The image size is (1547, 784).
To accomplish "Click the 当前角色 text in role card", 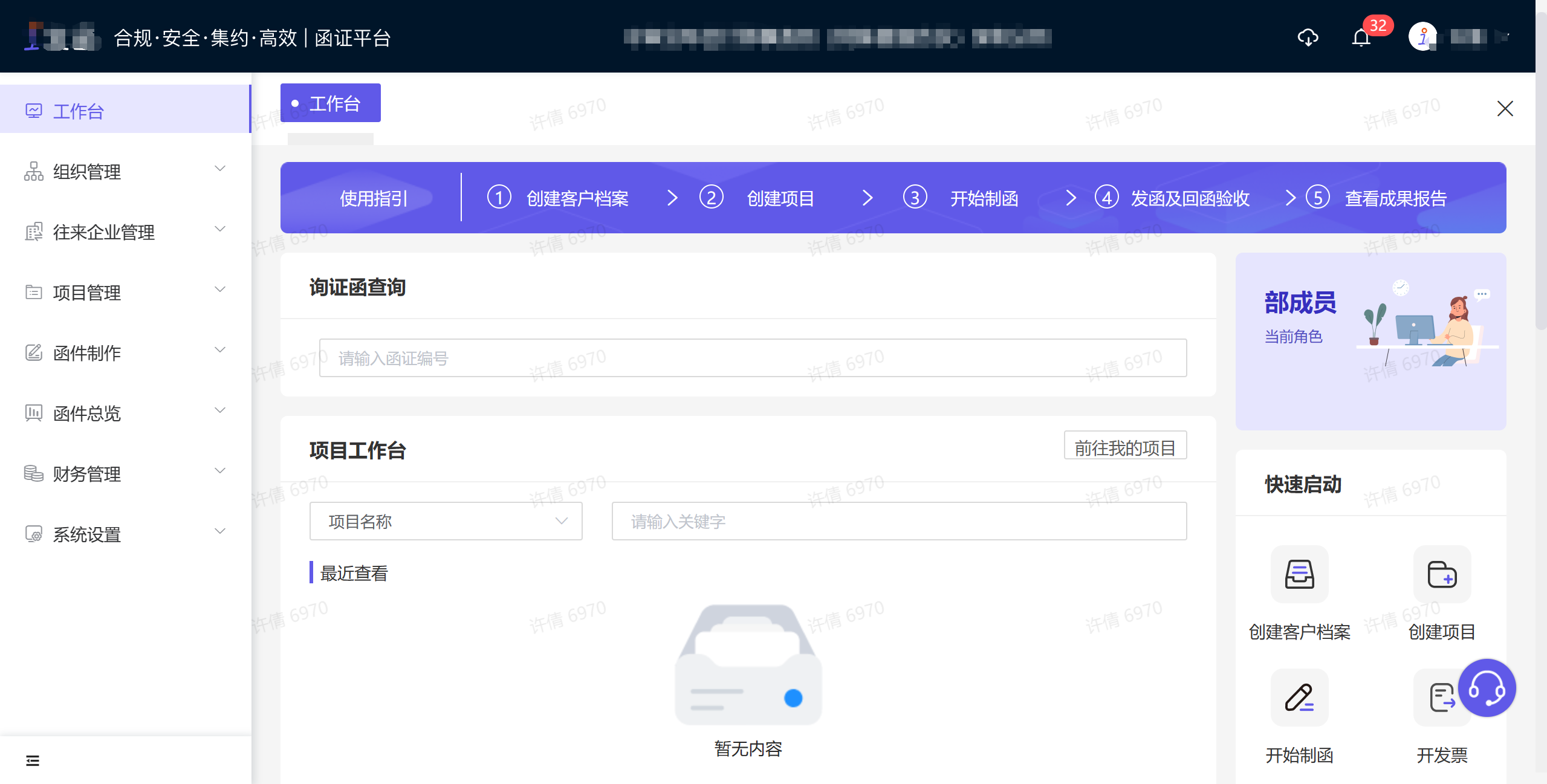I will pyautogui.click(x=1294, y=337).
